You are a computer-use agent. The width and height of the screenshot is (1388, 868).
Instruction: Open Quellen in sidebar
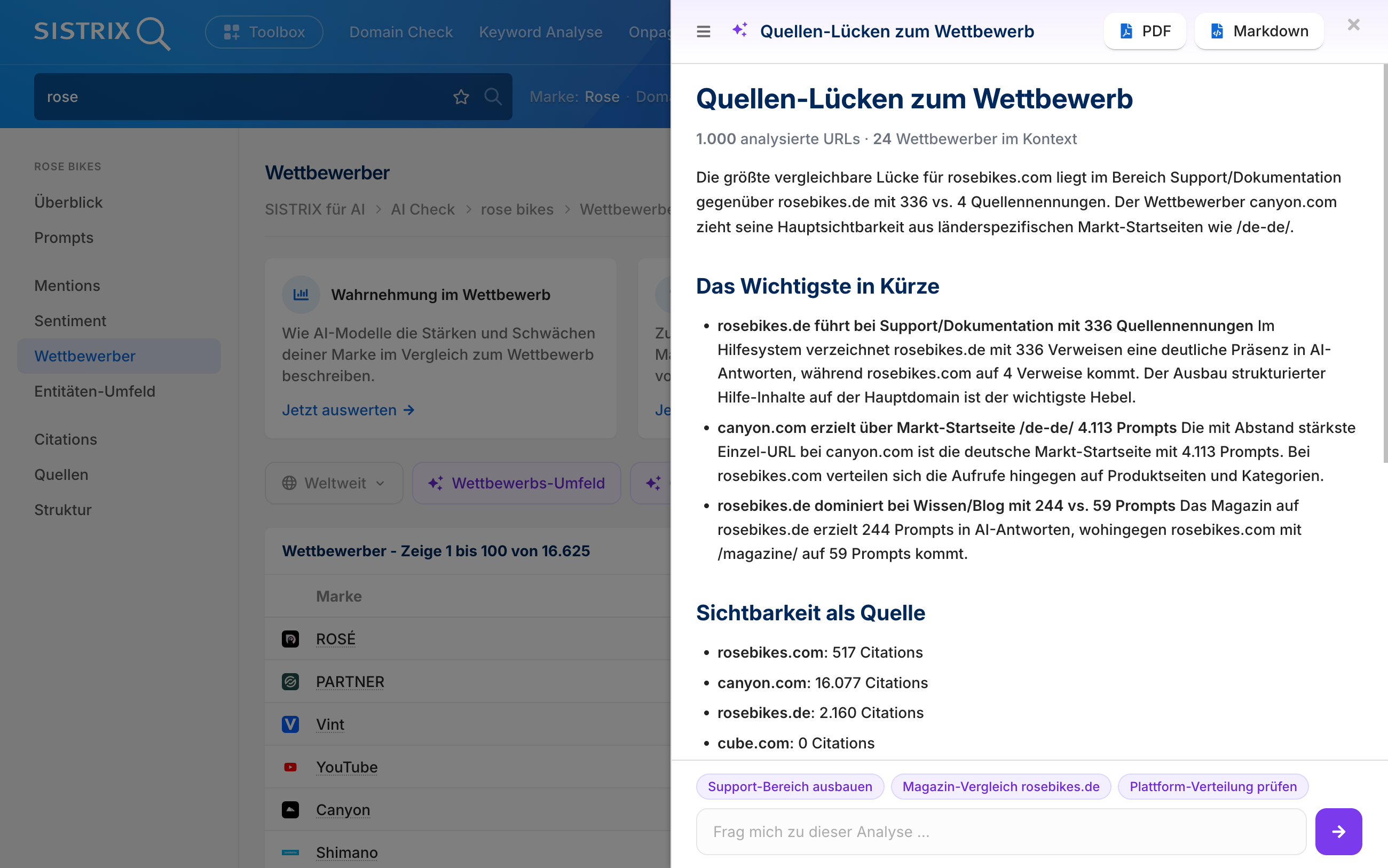61,475
